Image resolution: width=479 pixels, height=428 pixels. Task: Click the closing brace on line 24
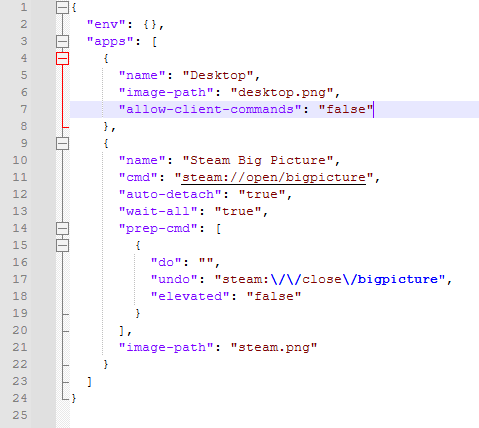[x=74, y=398]
